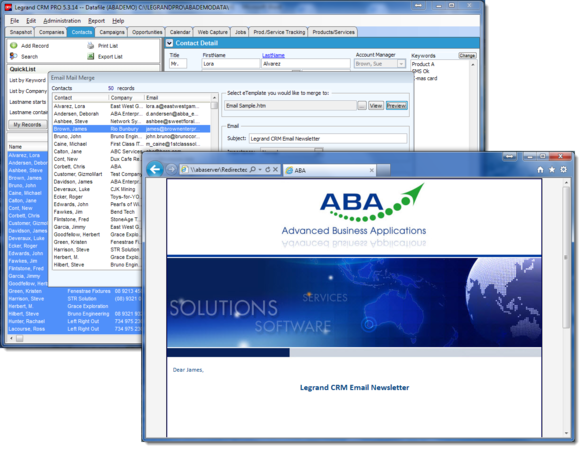The width and height of the screenshot is (582, 449).
Task: Click the Email column header
Action: (x=177, y=98)
